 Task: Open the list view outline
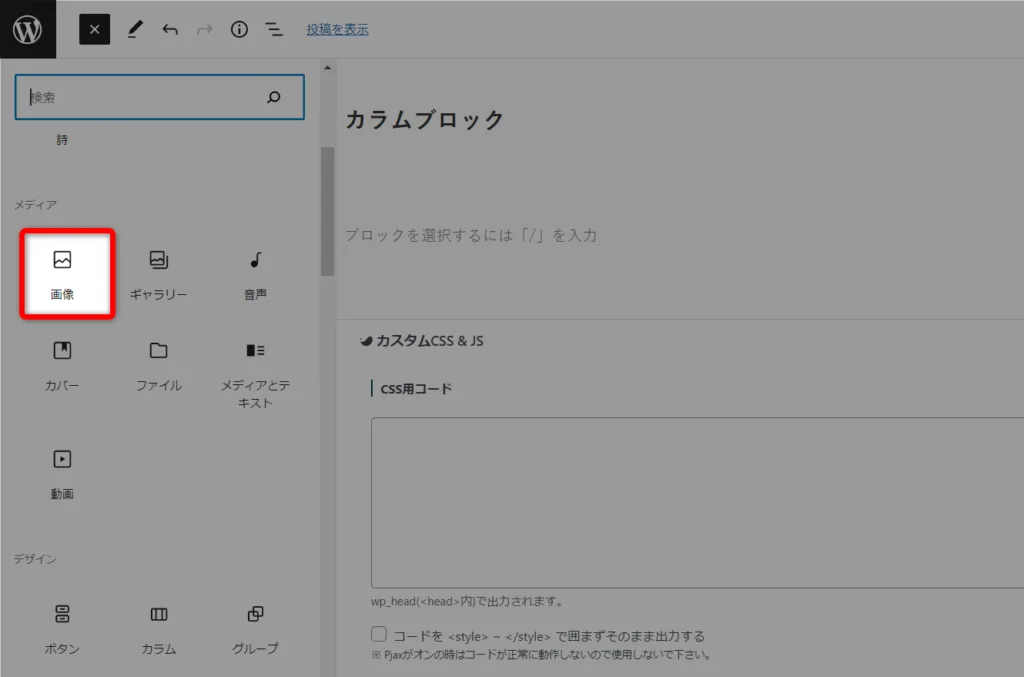(x=274, y=30)
